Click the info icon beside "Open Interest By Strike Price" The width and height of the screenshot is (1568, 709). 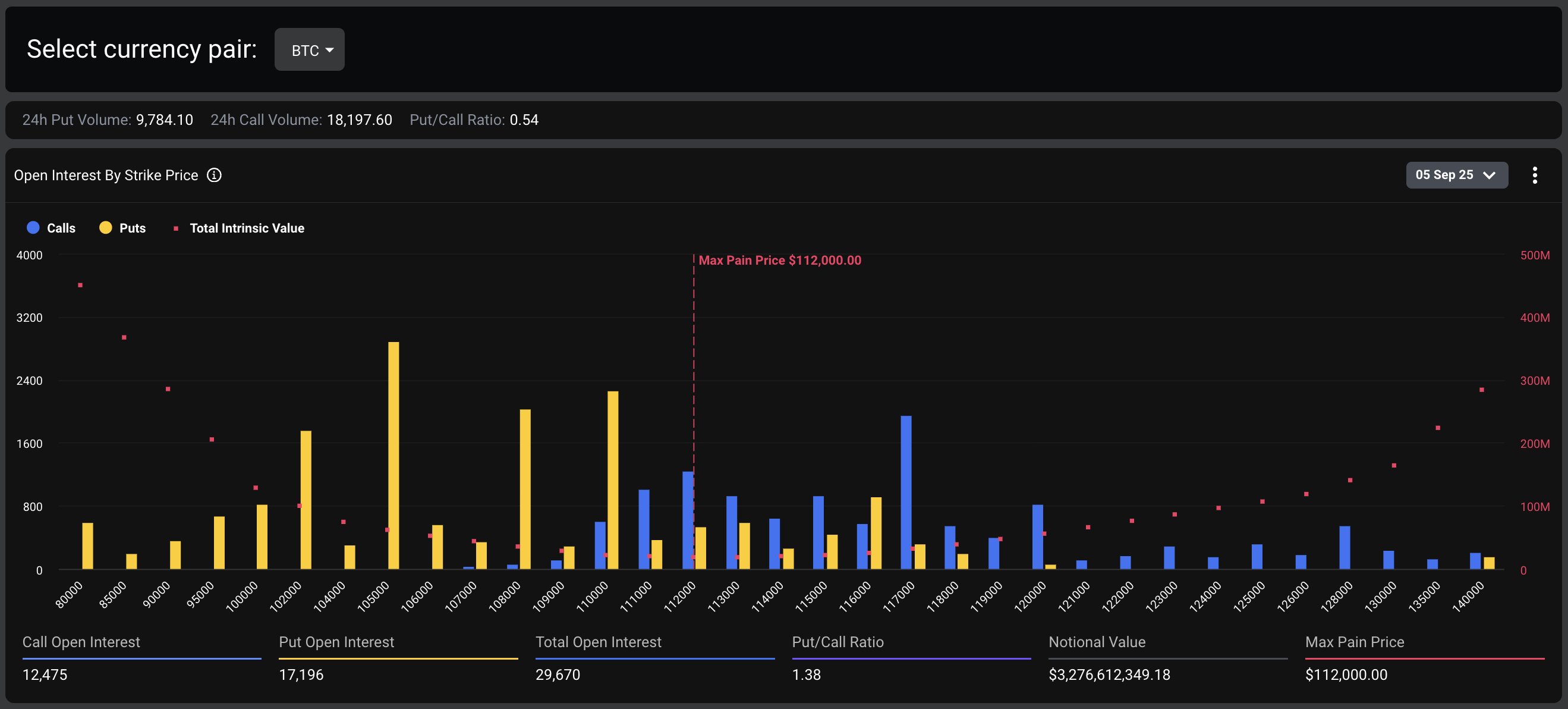(x=214, y=175)
